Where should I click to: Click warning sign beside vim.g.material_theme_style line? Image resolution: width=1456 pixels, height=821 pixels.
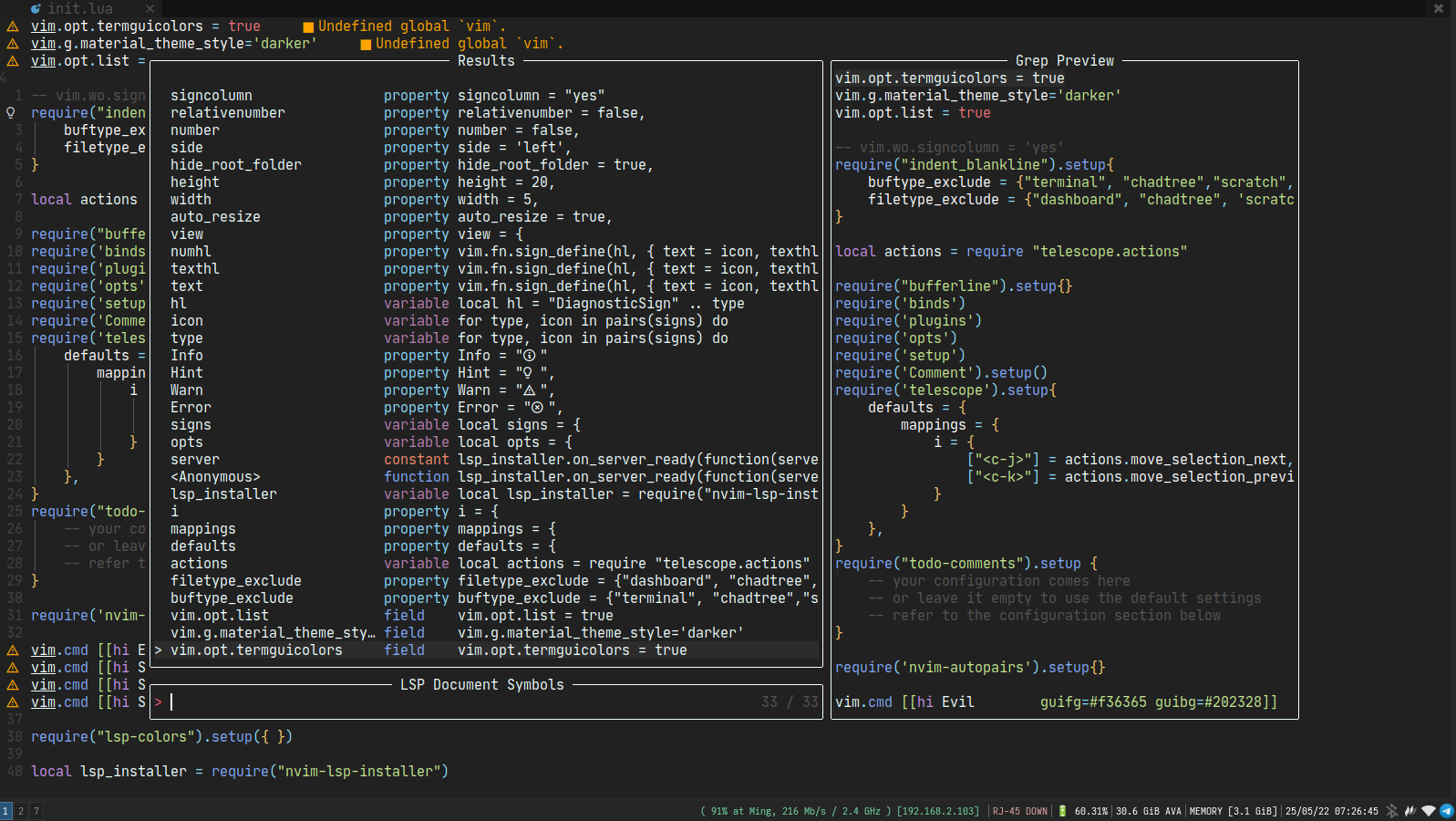click(13, 44)
